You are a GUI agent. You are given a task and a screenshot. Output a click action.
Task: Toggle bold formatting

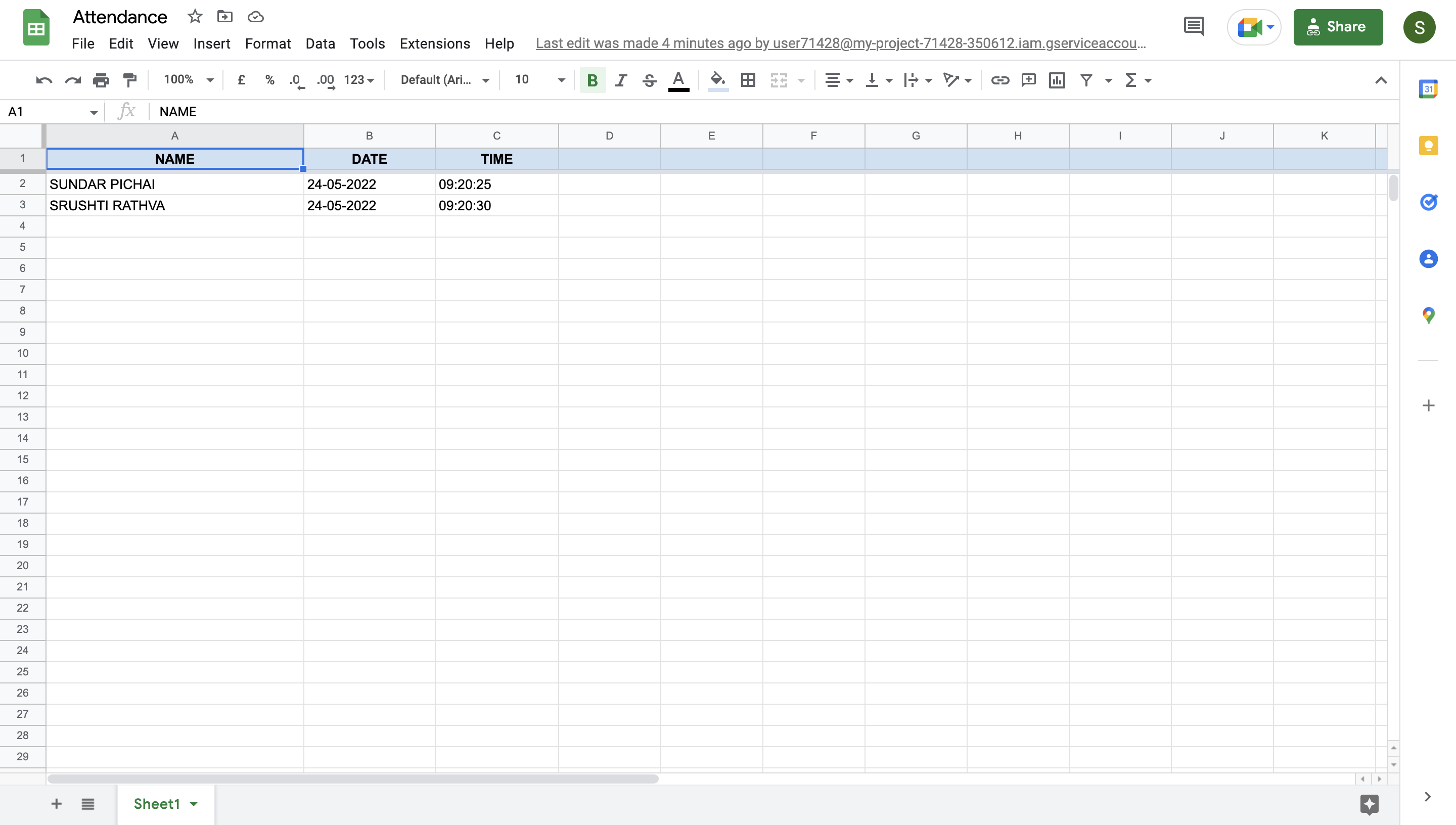tap(592, 80)
